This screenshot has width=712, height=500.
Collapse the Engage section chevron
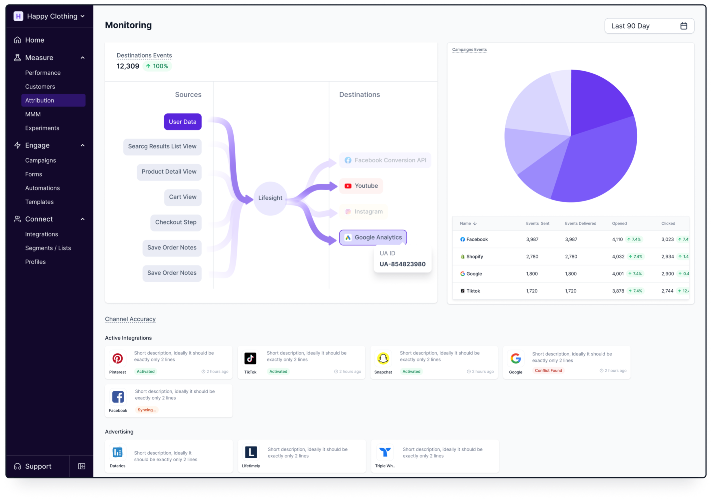click(83, 145)
